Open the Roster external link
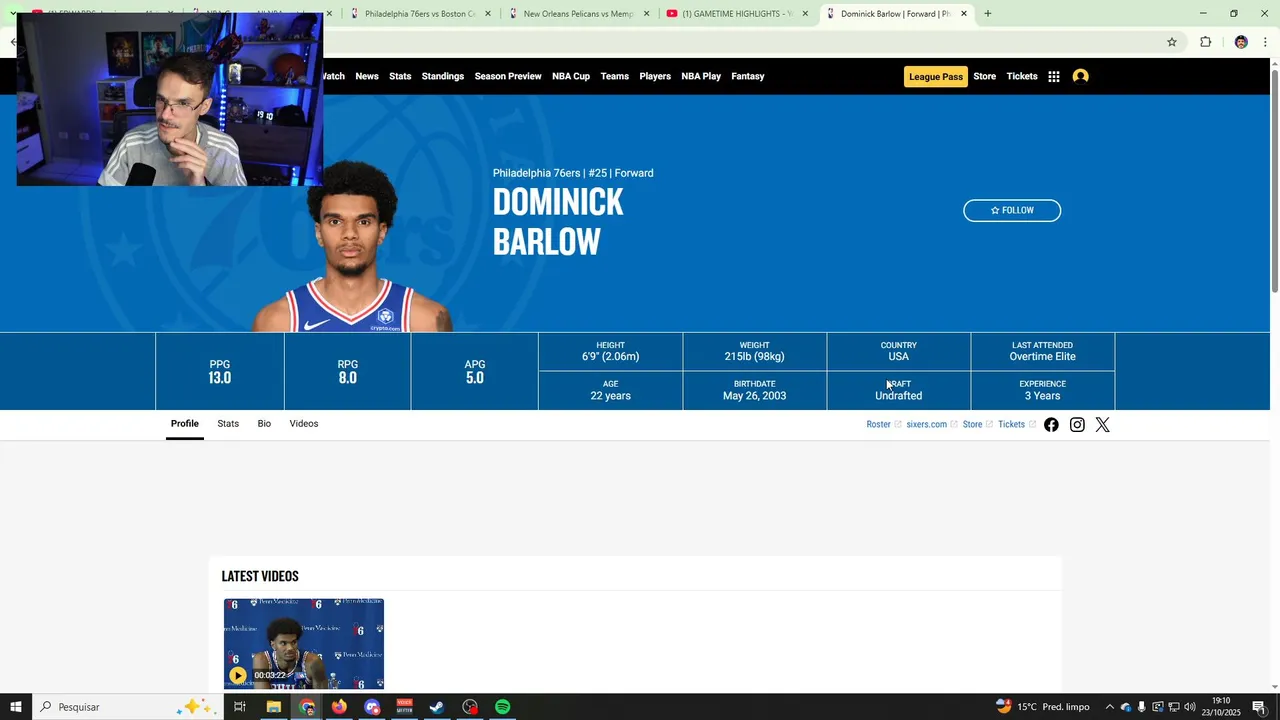 884,425
